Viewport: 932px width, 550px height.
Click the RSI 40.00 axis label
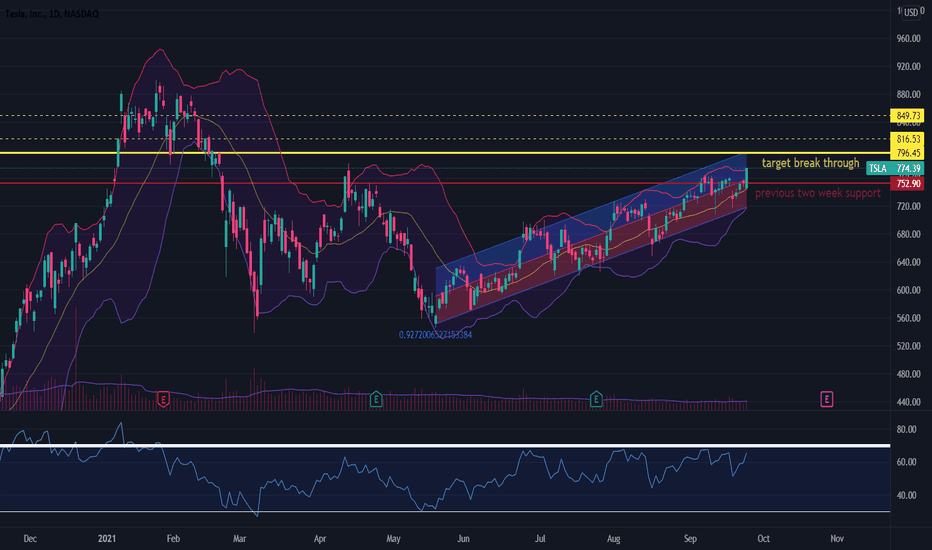(x=906, y=495)
